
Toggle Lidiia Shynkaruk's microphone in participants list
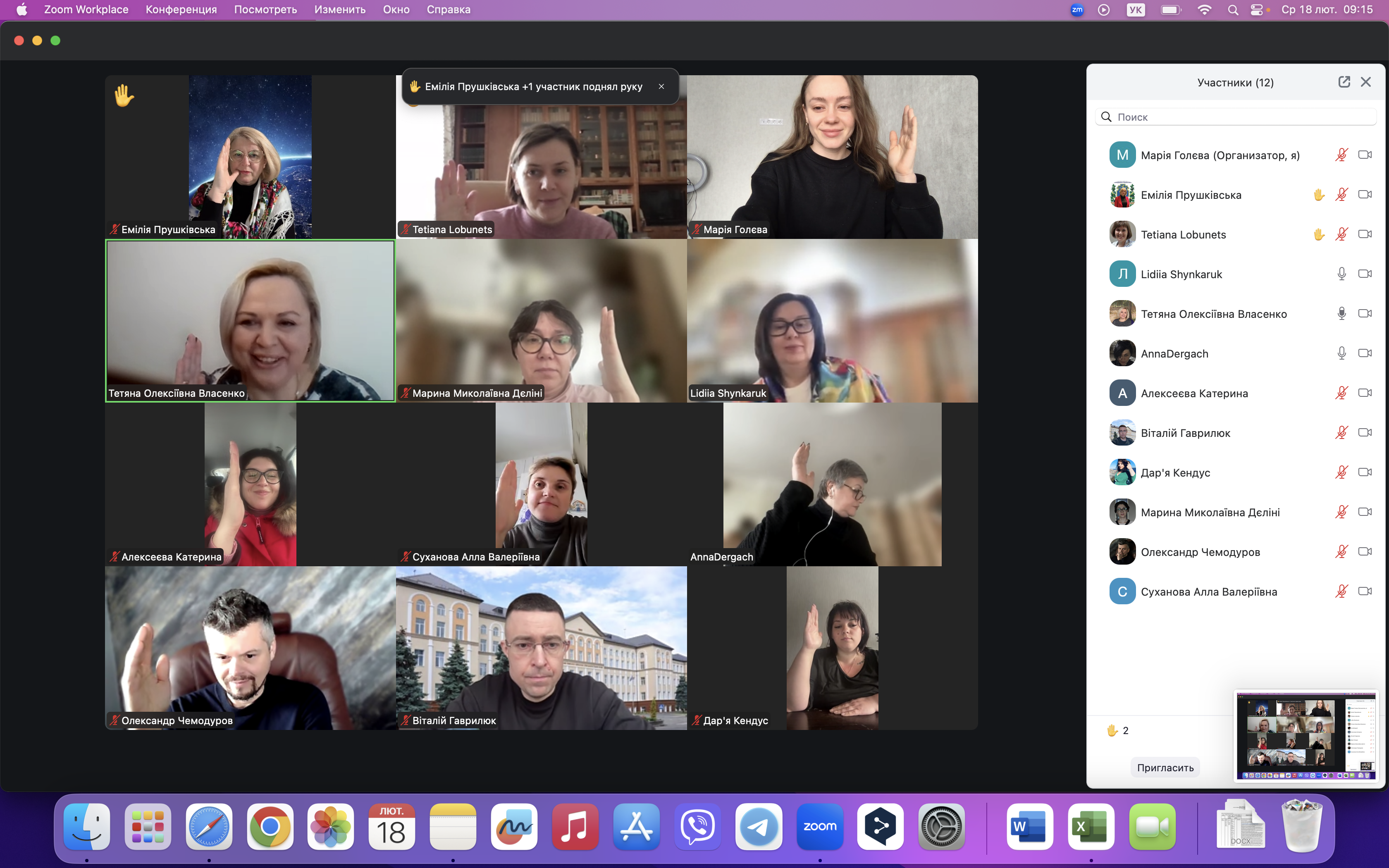point(1341,274)
